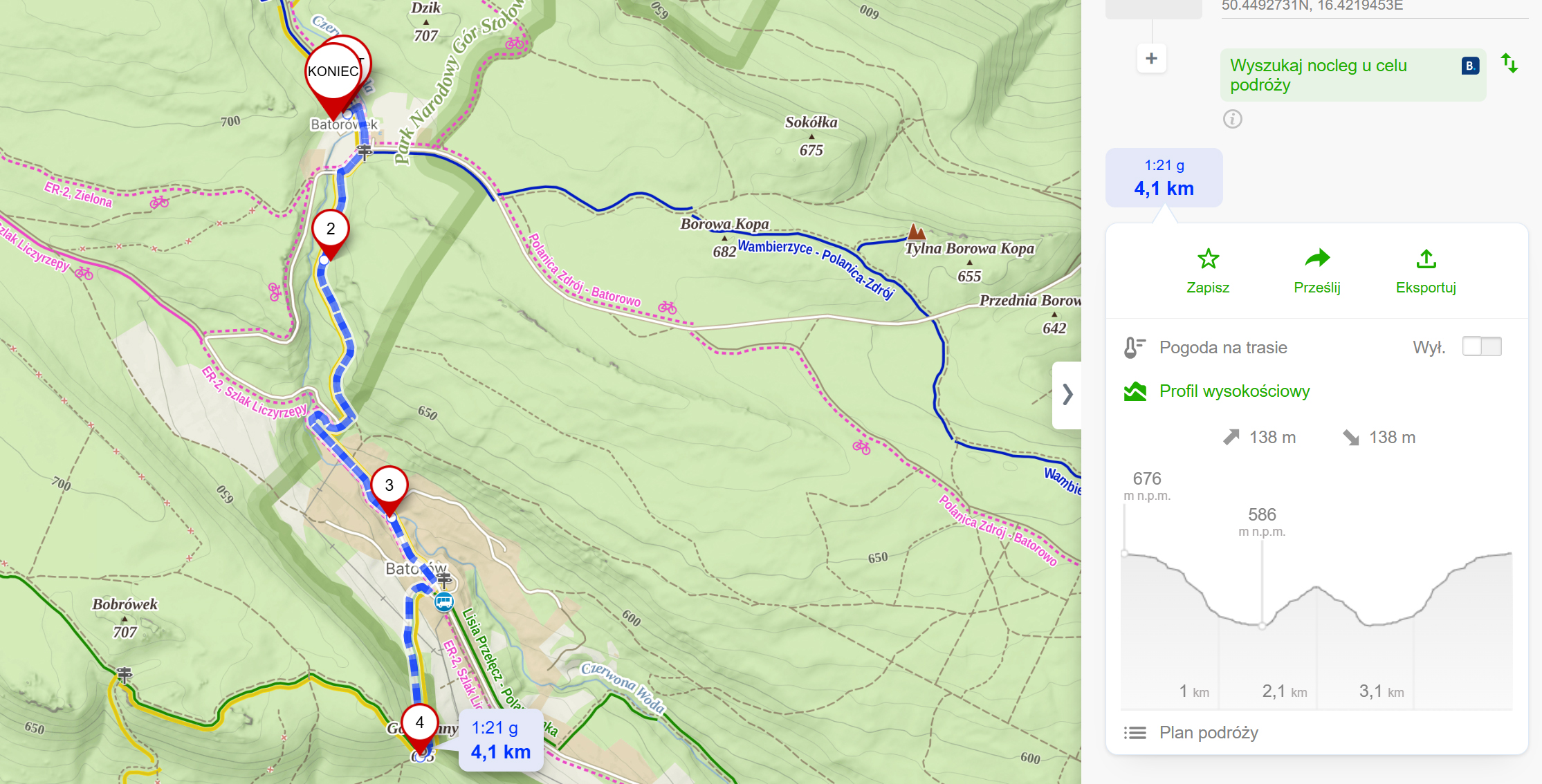The width and height of the screenshot is (1542, 784).
Task: Click the info circle icon
Action: click(1232, 119)
